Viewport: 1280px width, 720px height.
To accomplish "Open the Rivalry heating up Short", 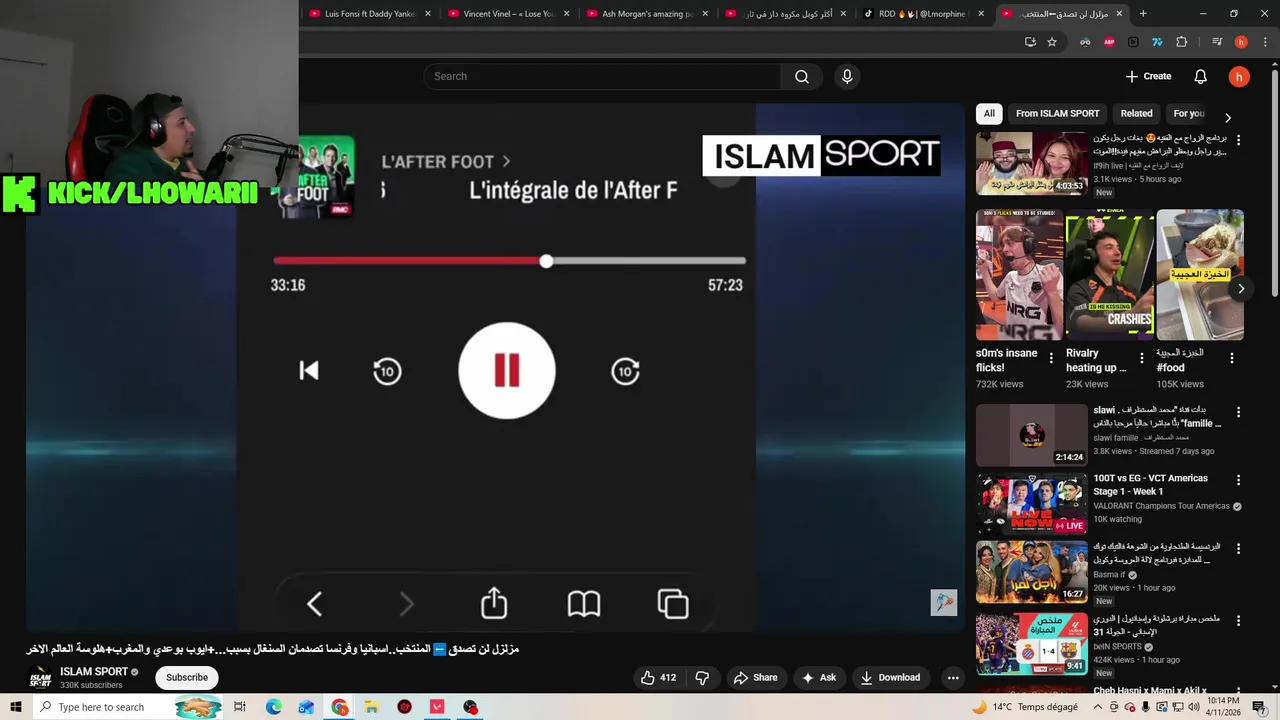I will pyautogui.click(x=1110, y=275).
